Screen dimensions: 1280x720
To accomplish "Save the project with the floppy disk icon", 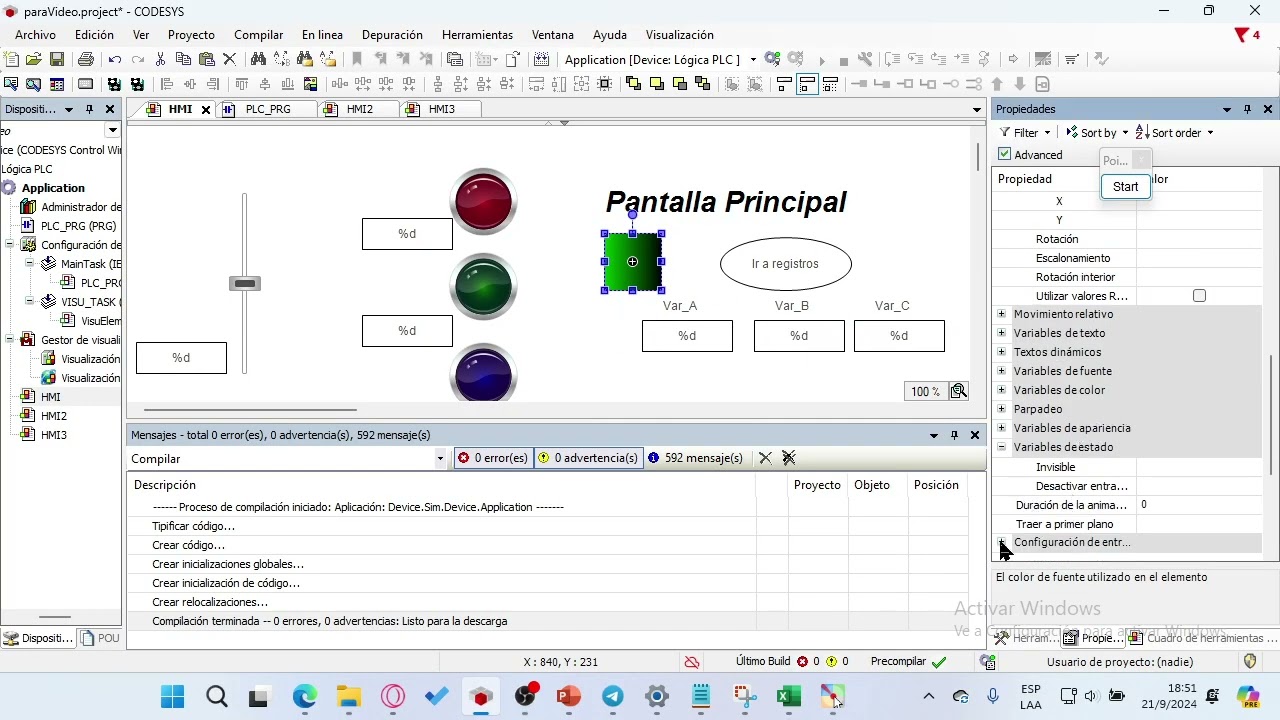I will click(x=57, y=60).
